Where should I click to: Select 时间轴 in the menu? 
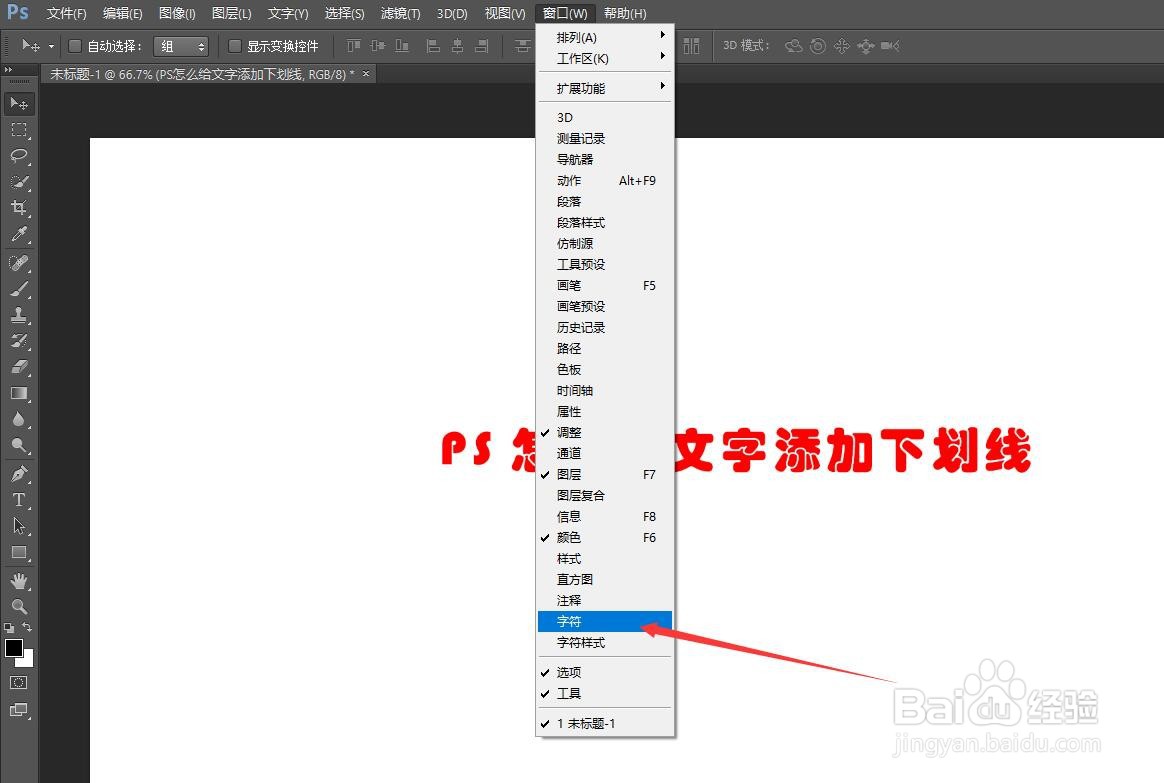pos(573,390)
